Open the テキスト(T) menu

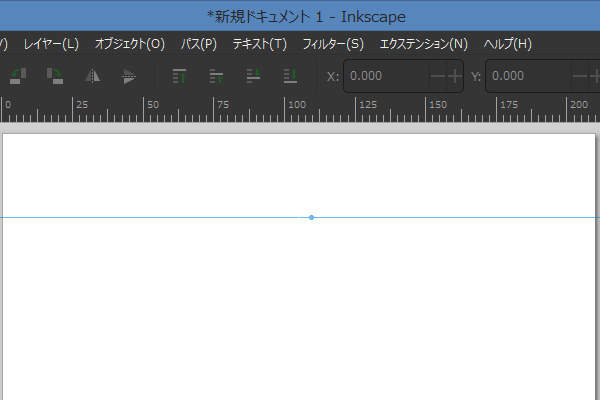tap(259, 44)
